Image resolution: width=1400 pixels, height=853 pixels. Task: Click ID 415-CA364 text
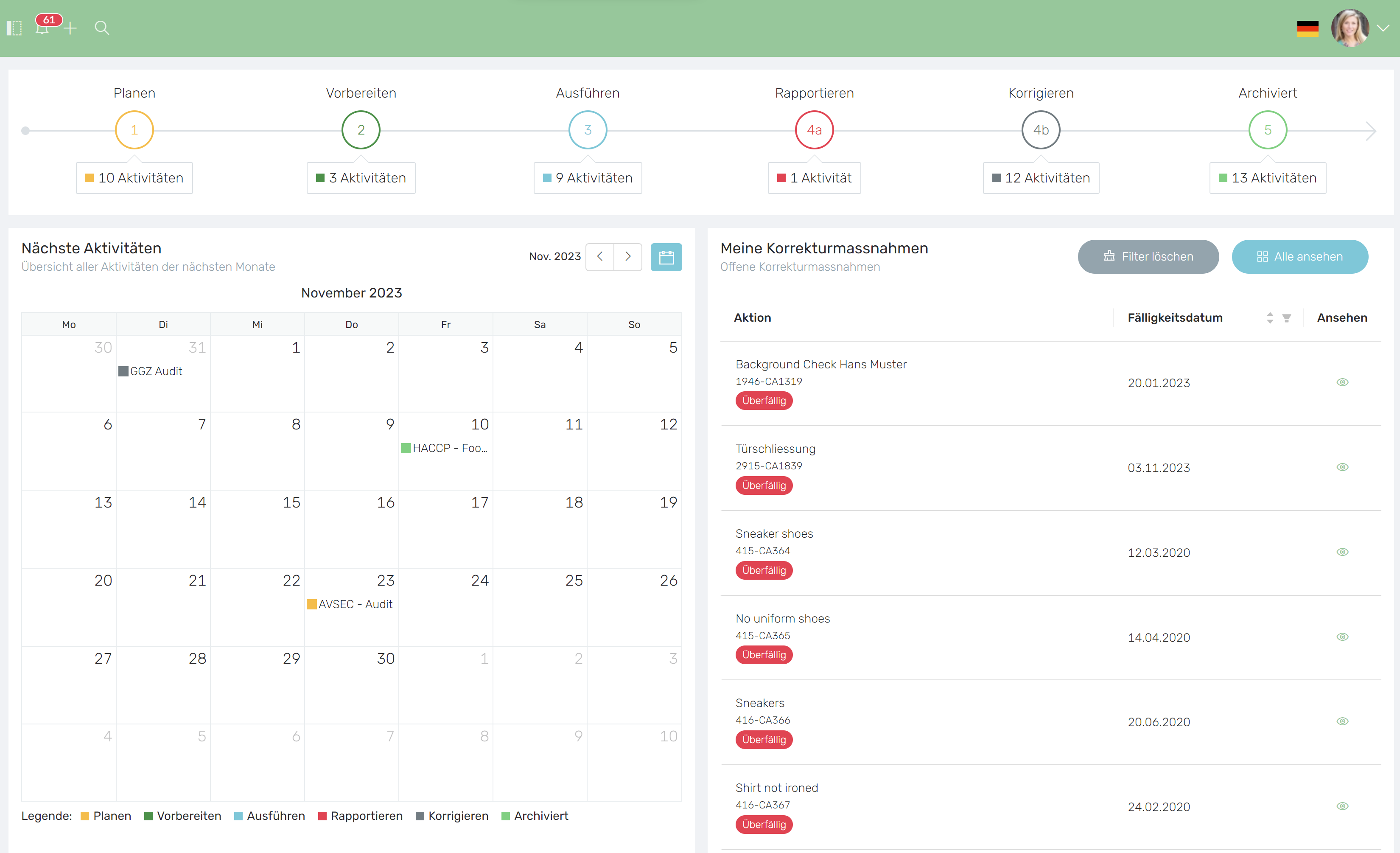click(762, 551)
